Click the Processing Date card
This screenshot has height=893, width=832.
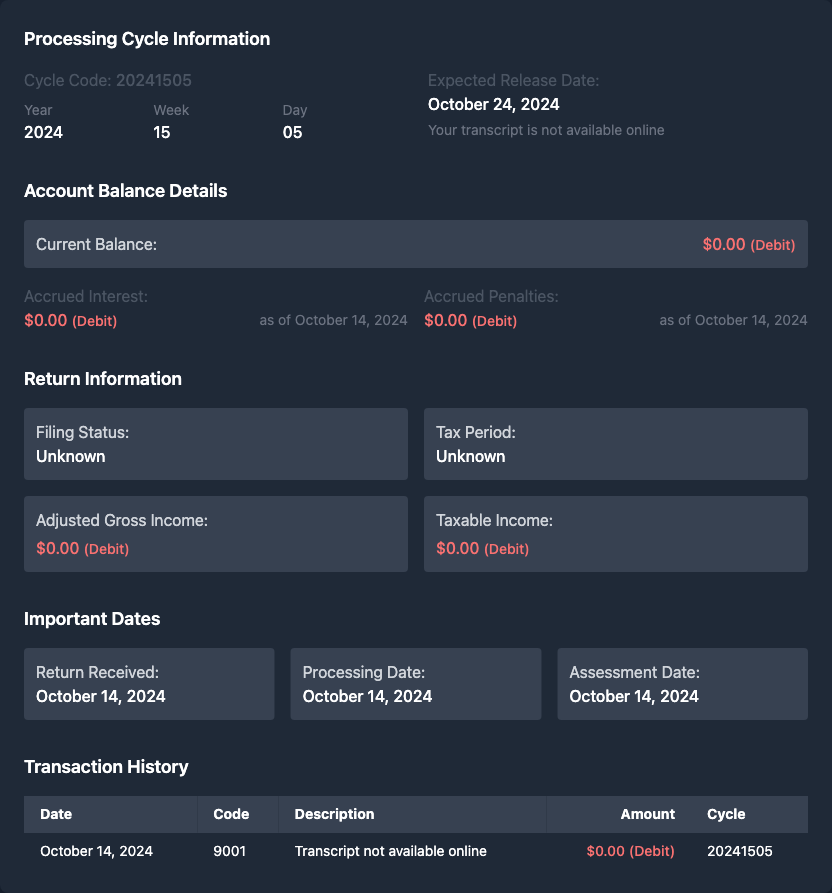coord(415,684)
